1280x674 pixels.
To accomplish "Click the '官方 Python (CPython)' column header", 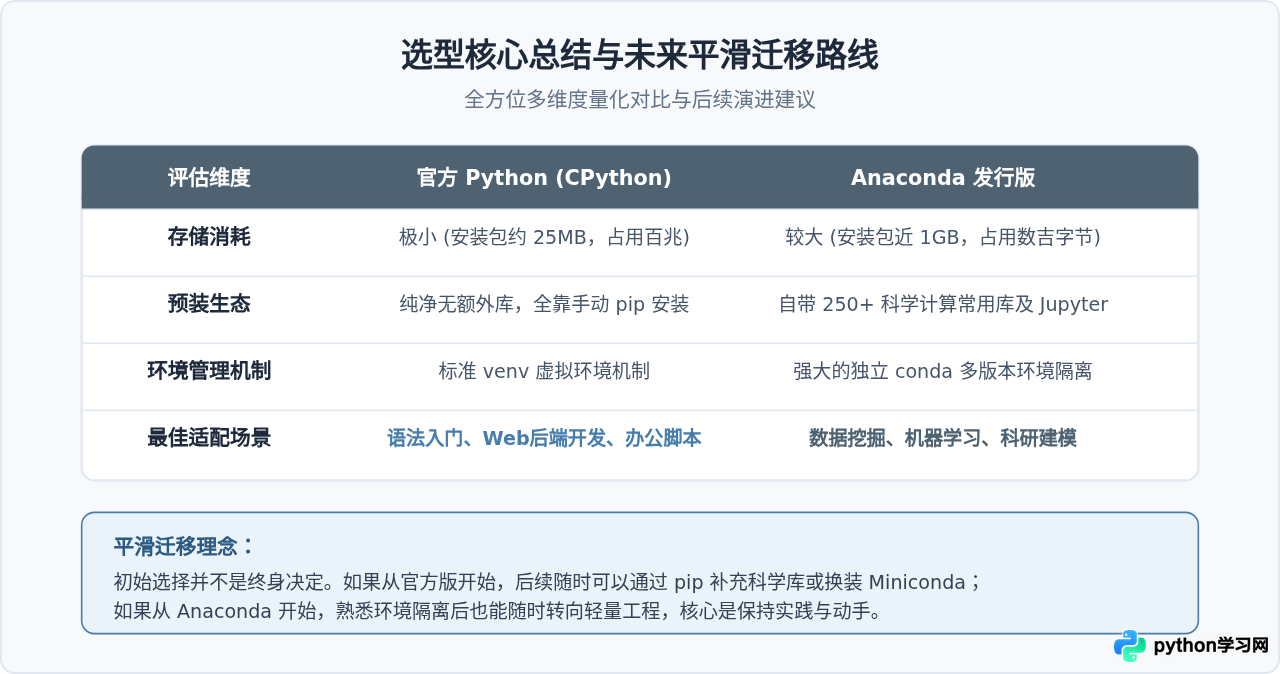I will (x=544, y=178).
